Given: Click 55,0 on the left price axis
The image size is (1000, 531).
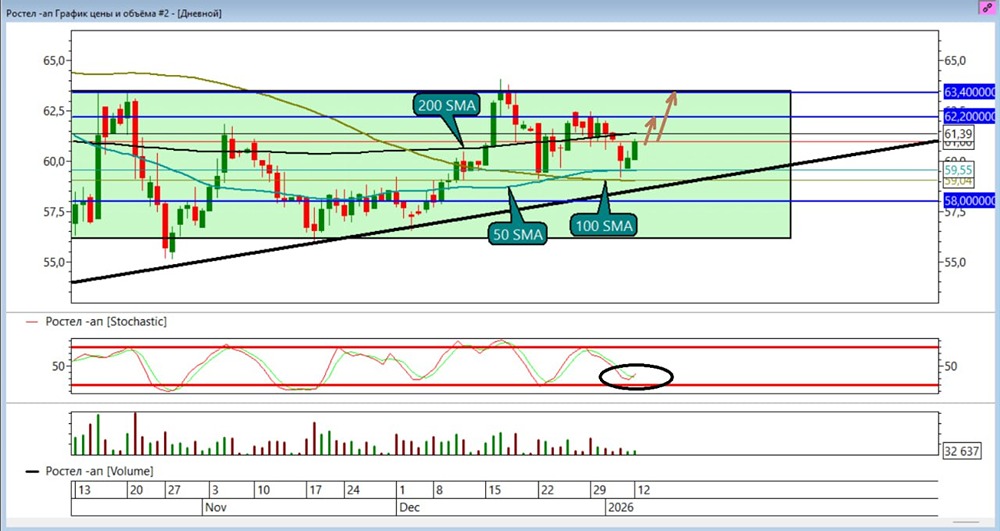Looking at the screenshot, I should pyautogui.click(x=54, y=262).
